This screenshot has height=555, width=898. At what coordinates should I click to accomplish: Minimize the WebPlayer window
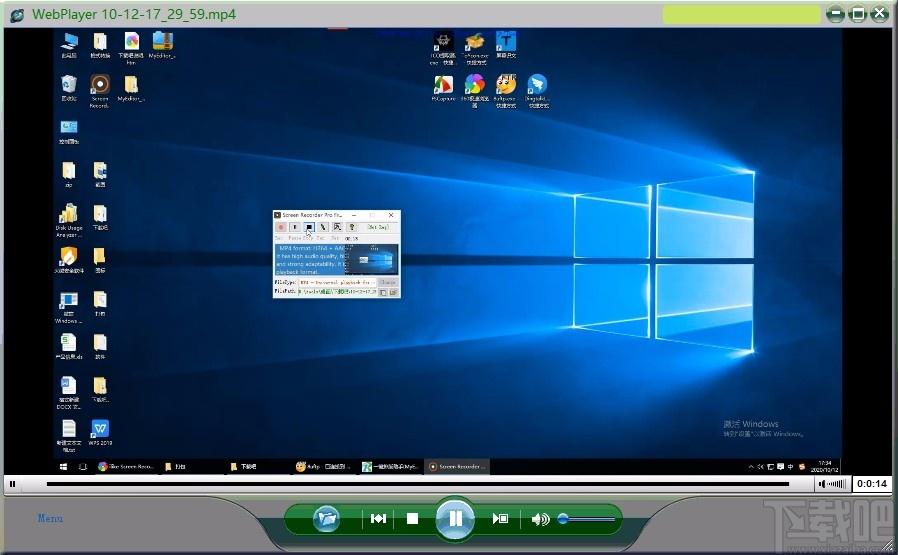[x=836, y=14]
